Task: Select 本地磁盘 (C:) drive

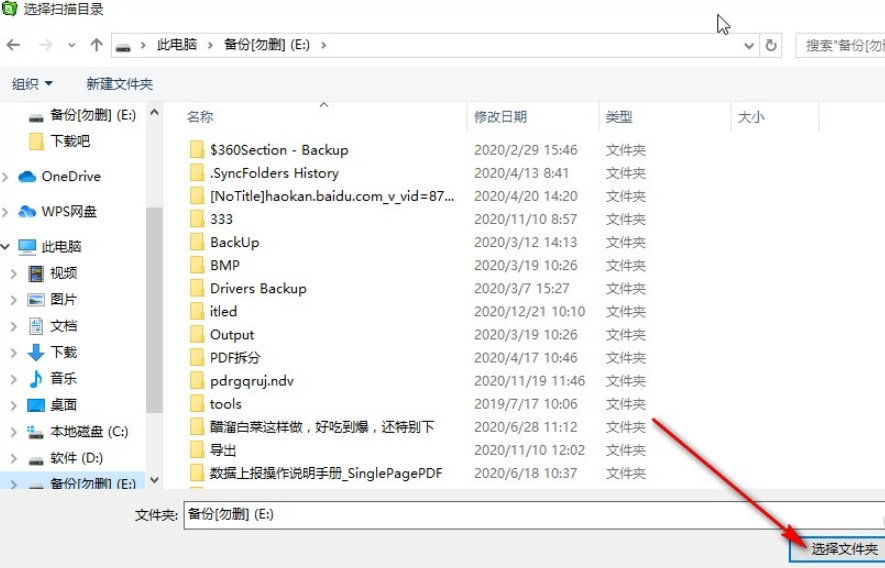Action: pyautogui.click(x=78, y=432)
